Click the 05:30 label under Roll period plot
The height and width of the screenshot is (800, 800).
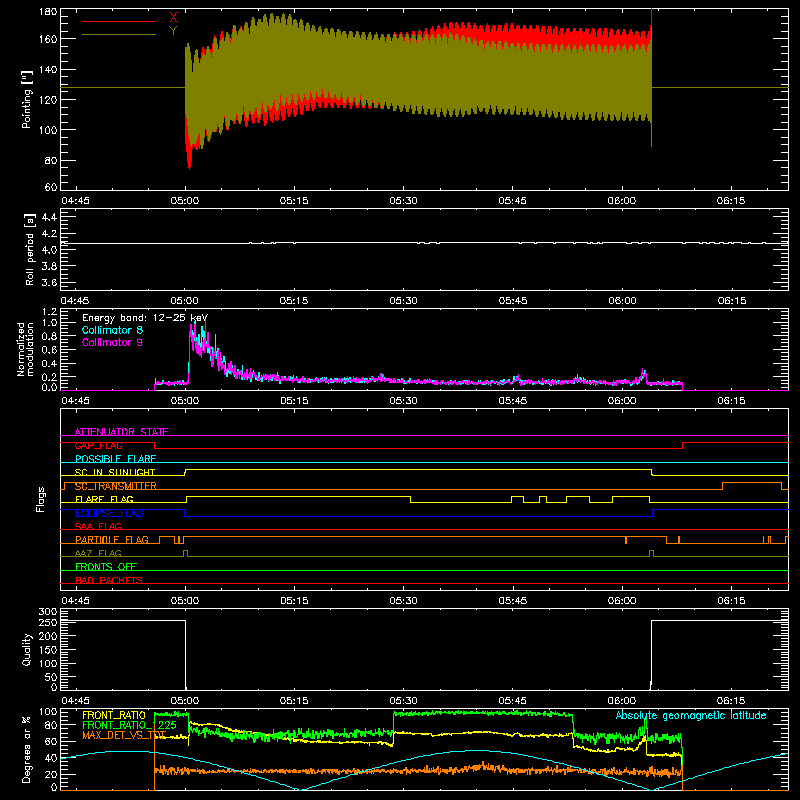403,301
